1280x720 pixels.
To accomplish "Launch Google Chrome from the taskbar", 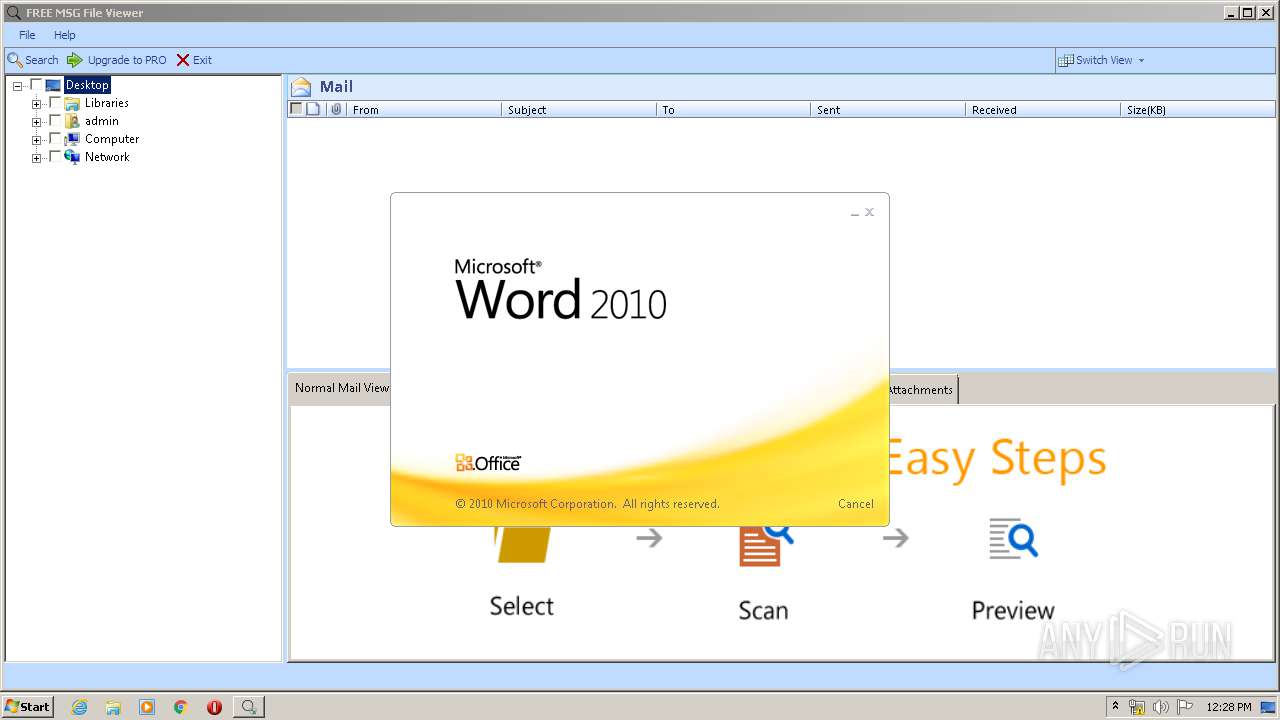I will pyautogui.click(x=181, y=707).
